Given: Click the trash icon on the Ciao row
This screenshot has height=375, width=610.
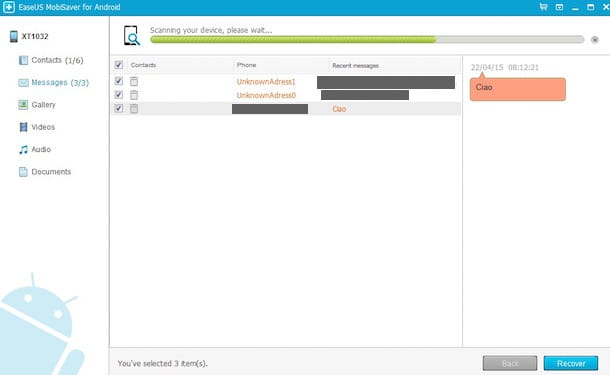Looking at the screenshot, I should coord(134,109).
